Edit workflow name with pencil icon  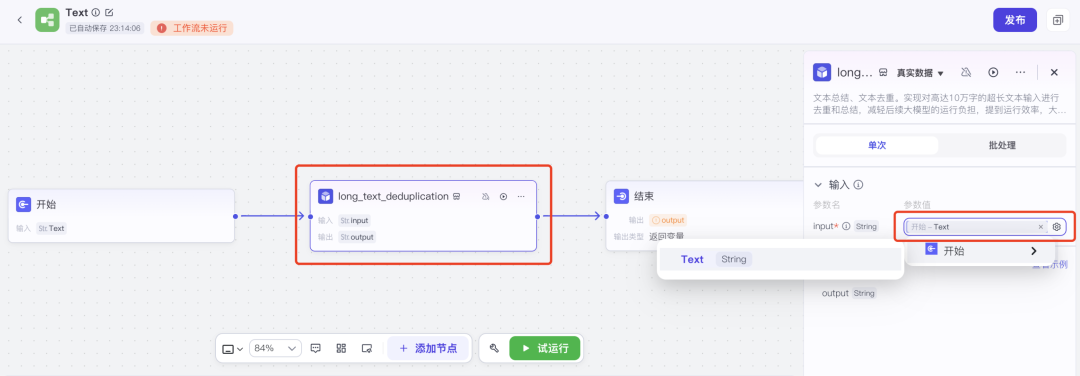(x=109, y=12)
